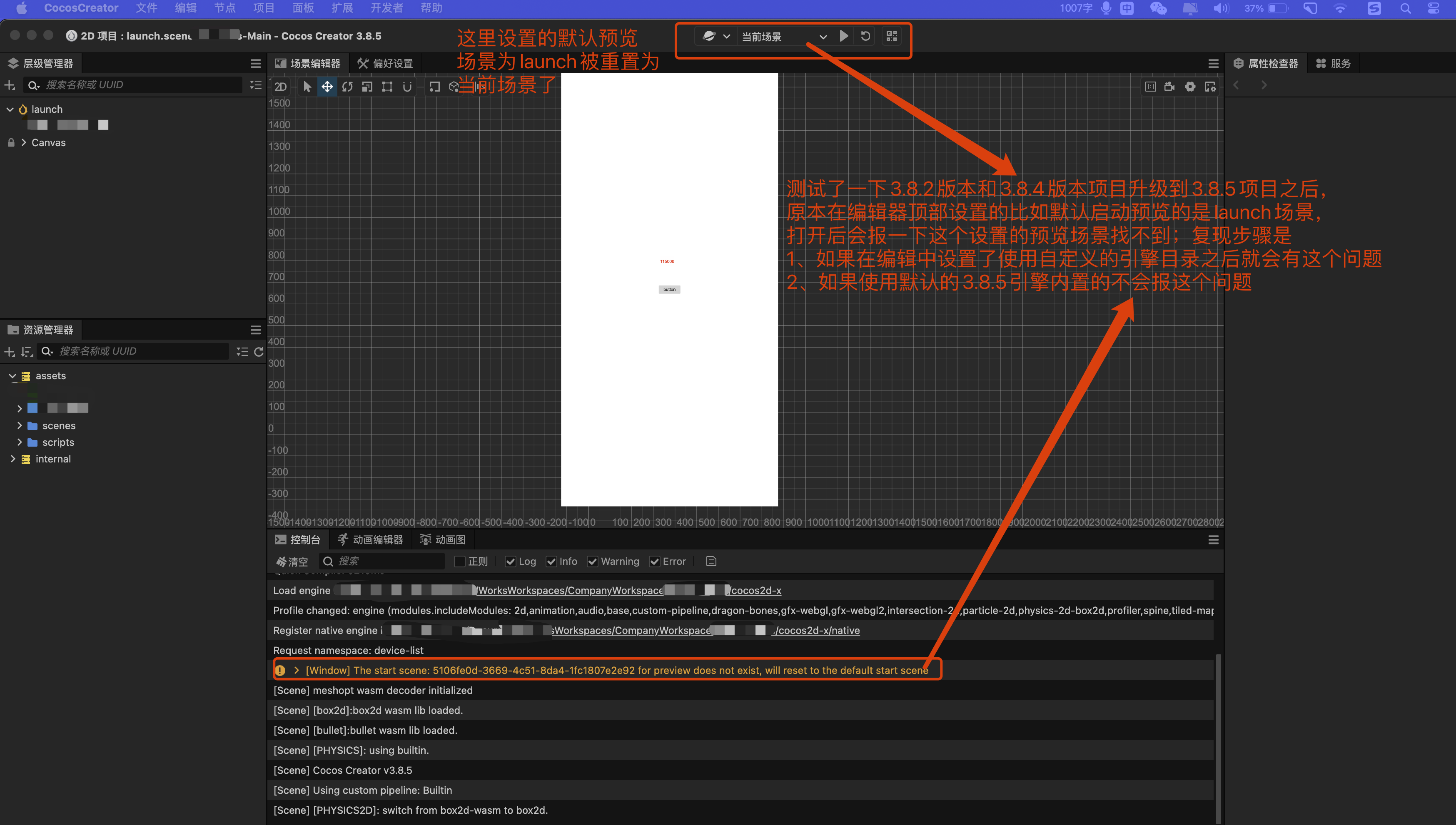Select the move transform tool
Image resolution: width=1456 pixels, height=825 pixels.
327,87
